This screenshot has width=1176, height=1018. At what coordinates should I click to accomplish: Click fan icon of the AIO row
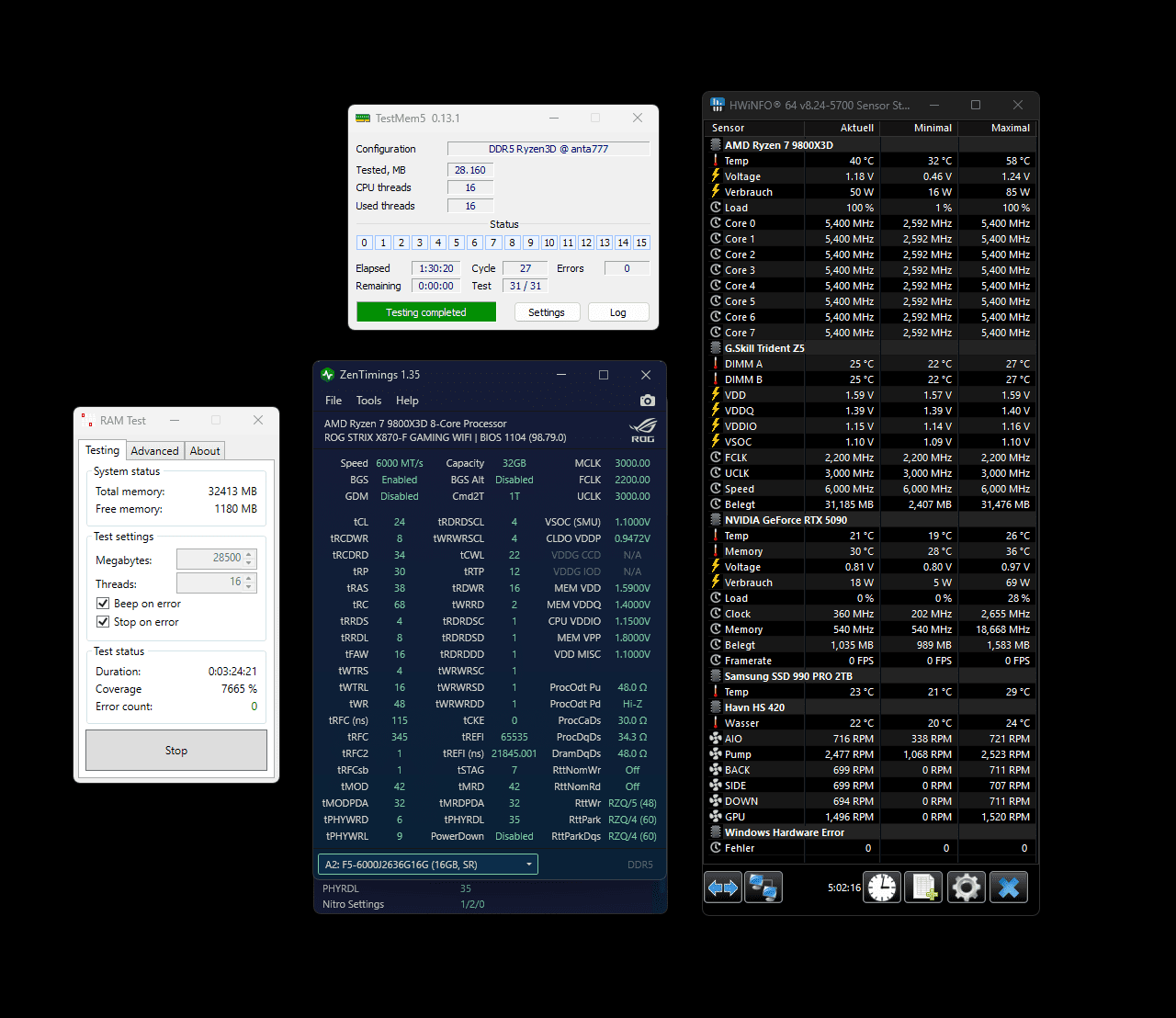click(x=716, y=738)
